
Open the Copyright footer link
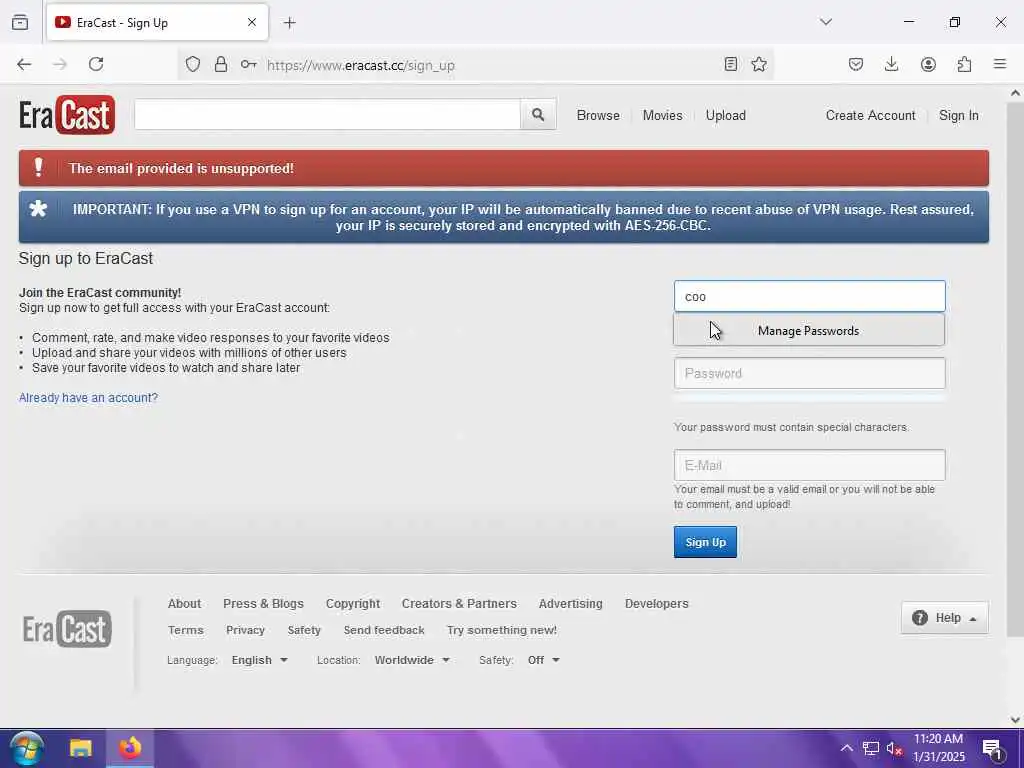pyautogui.click(x=353, y=604)
